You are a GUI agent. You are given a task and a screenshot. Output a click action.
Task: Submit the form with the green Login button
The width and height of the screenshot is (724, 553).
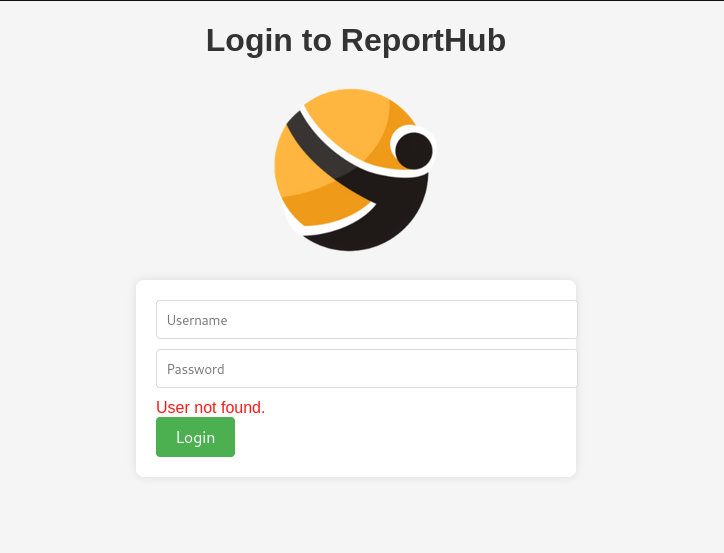(195, 437)
